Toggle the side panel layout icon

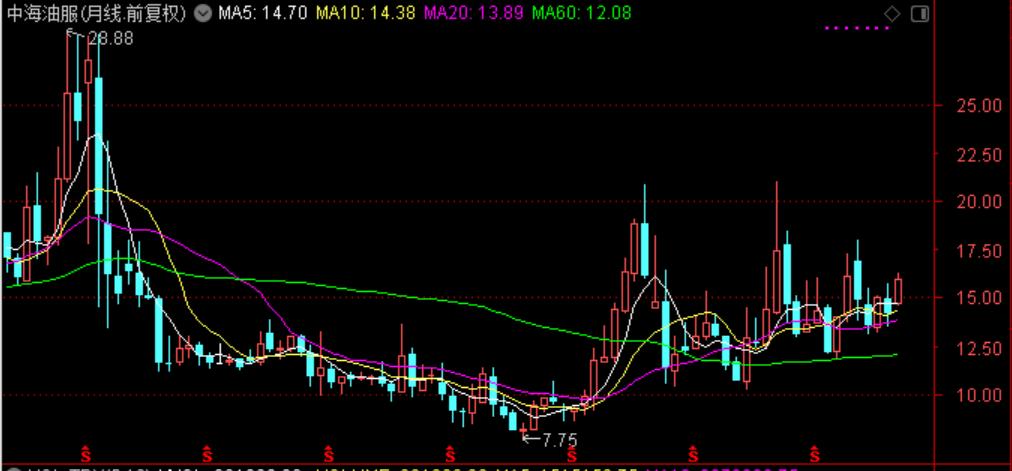pos(920,14)
